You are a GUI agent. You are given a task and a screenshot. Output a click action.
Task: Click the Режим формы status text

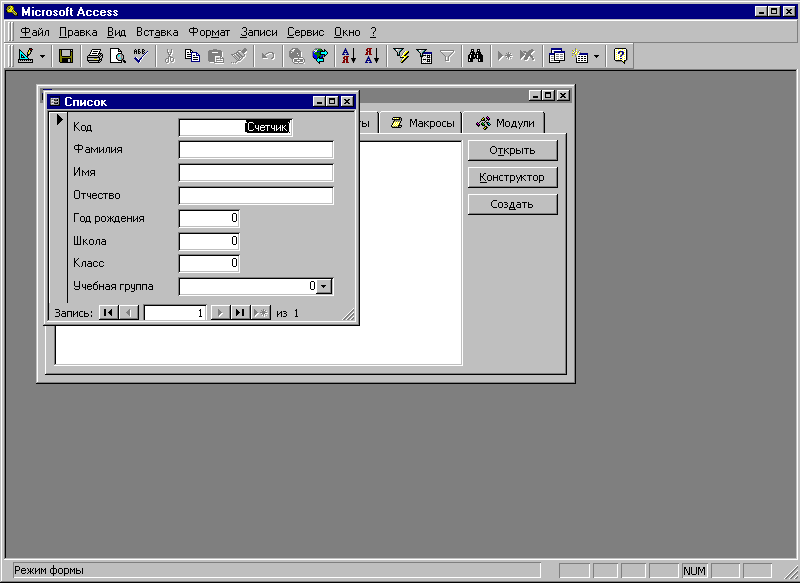(49, 570)
